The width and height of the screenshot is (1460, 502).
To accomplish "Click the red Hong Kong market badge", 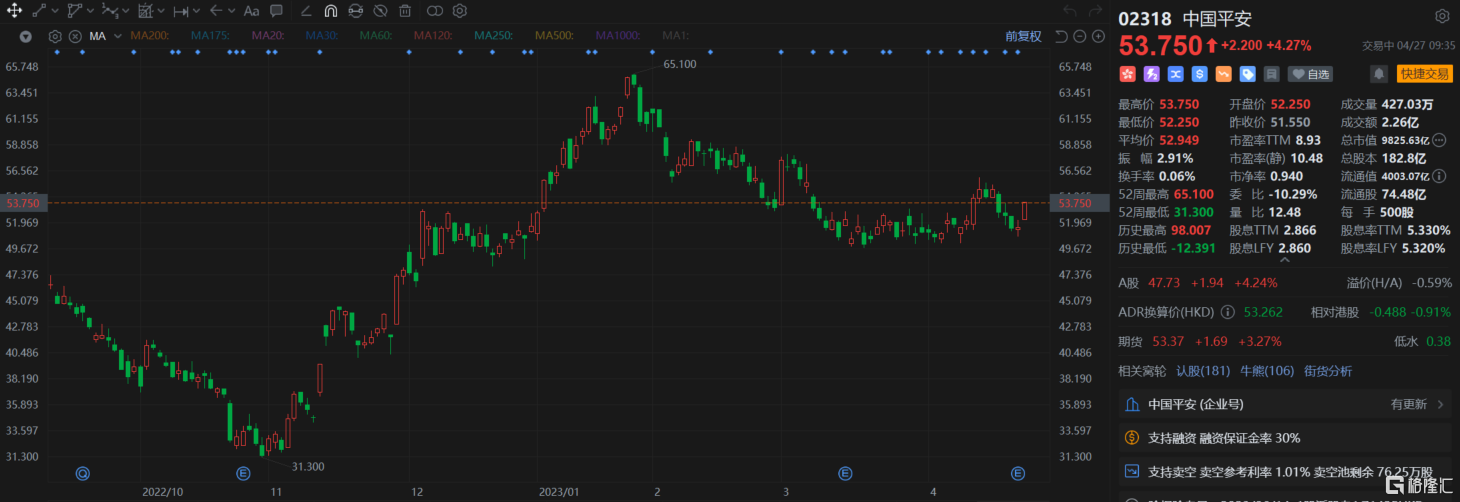I will (x=1127, y=74).
